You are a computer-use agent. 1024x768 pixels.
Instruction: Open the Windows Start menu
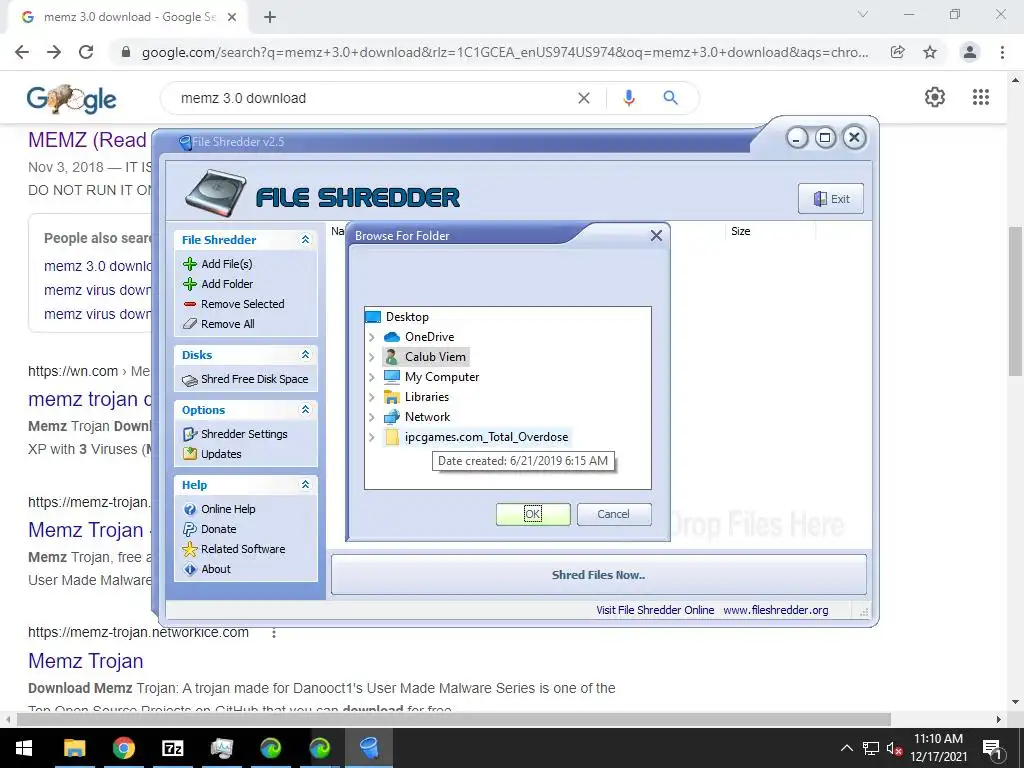pyautogui.click(x=24, y=748)
